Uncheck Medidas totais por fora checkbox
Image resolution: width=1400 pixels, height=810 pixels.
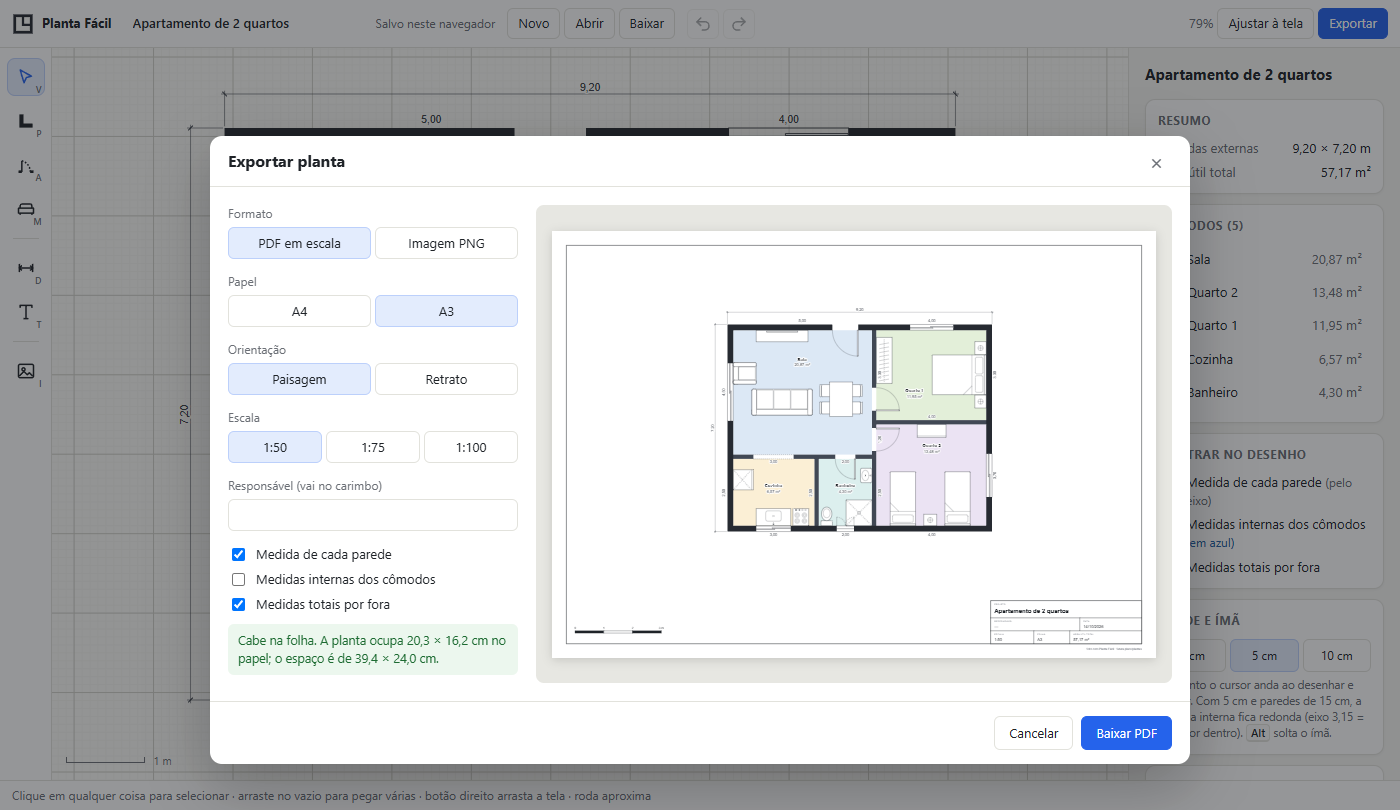click(238, 604)
